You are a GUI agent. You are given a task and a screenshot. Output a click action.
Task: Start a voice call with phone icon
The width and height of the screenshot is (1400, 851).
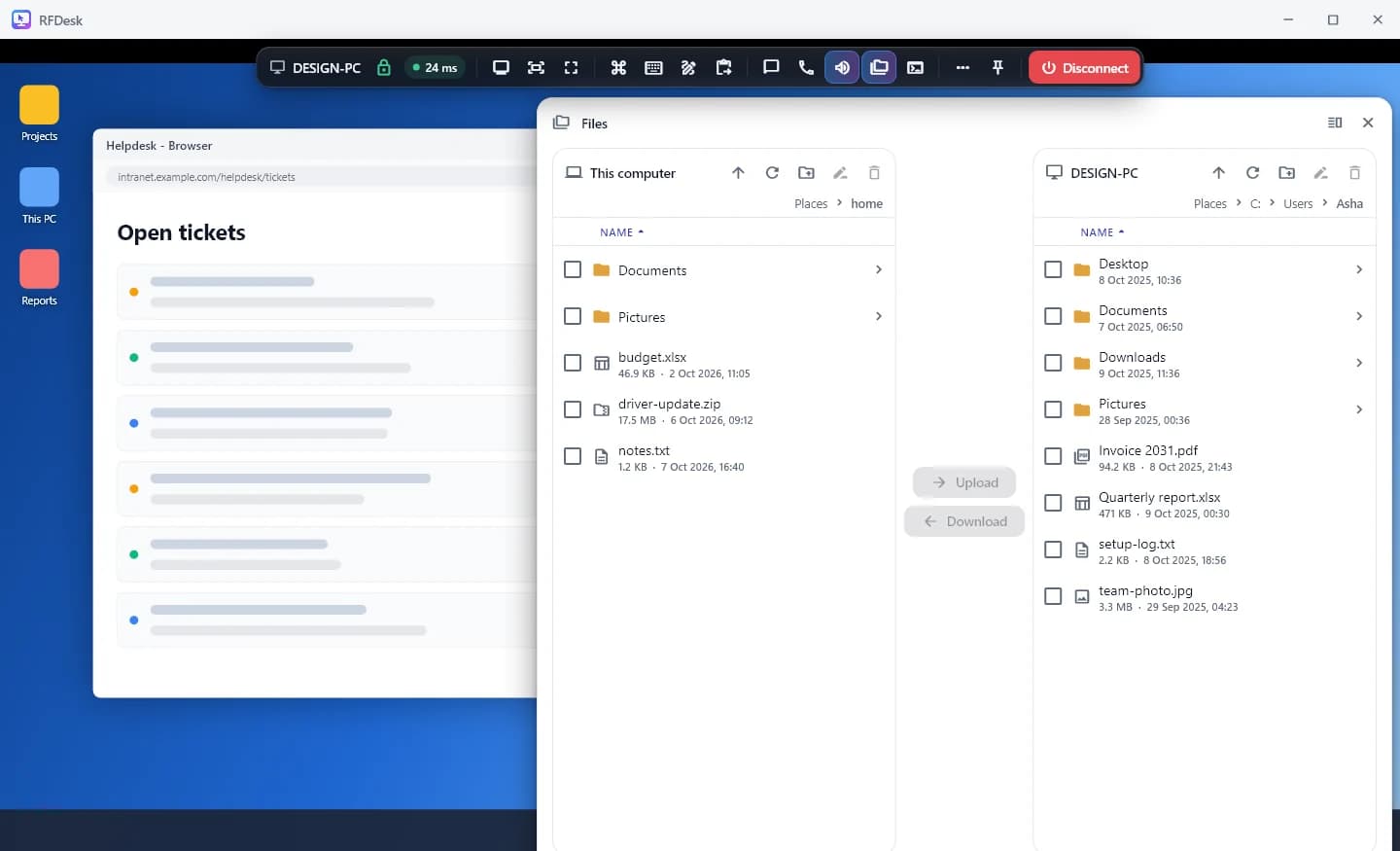(806, 68)
